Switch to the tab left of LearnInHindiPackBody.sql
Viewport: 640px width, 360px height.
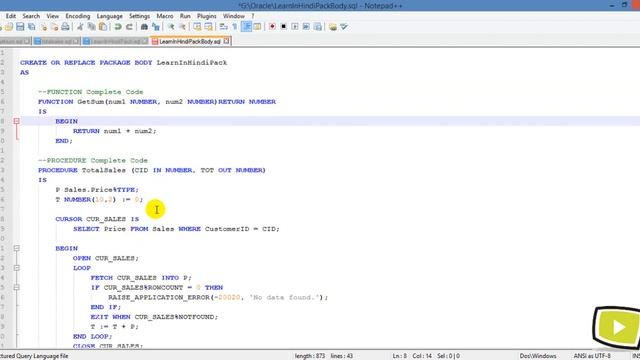click(x=115, y=41)
